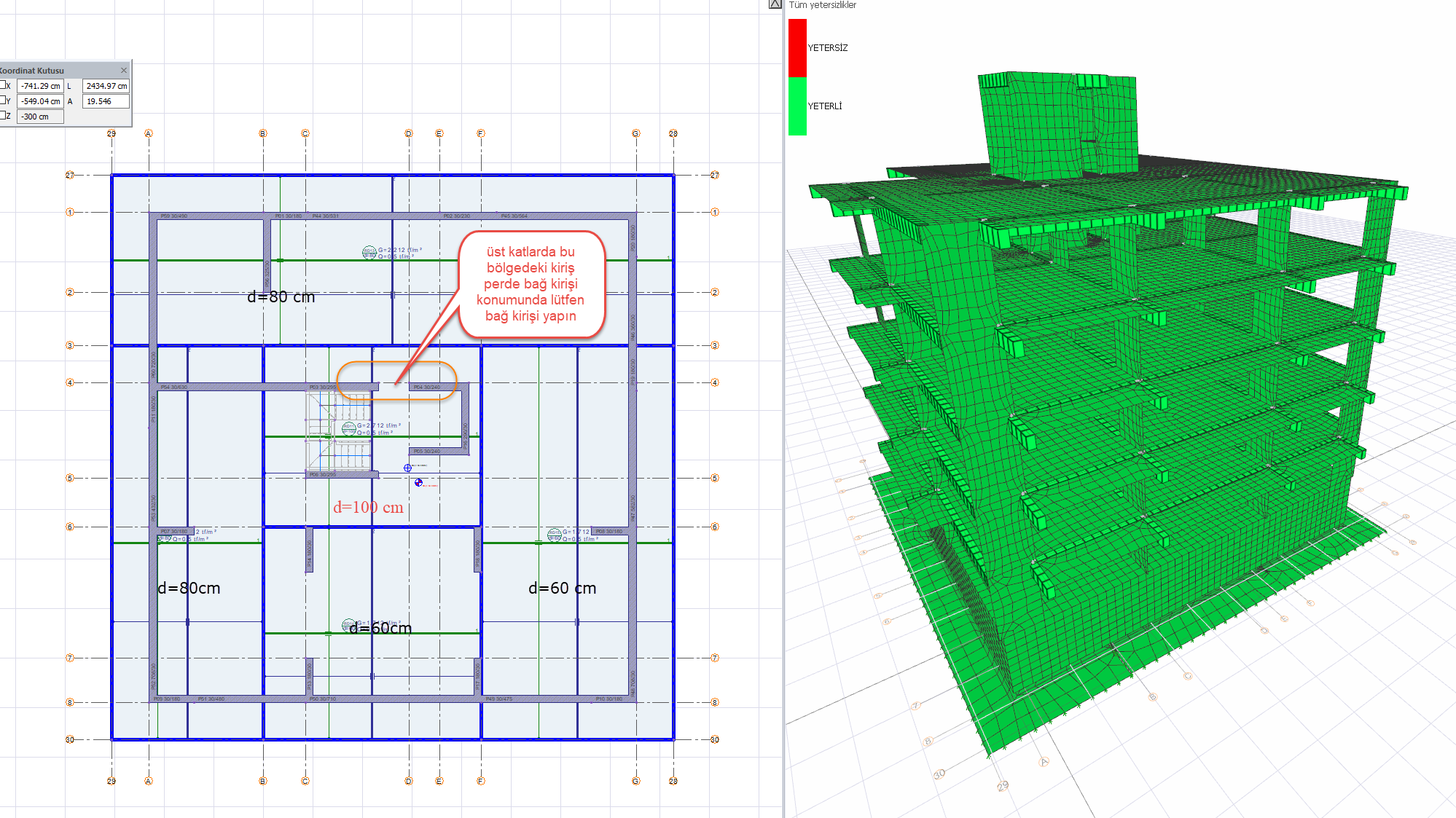Click the A angle field showing 19.546
Screen dimensions: 1456x818
click(106, 101)
